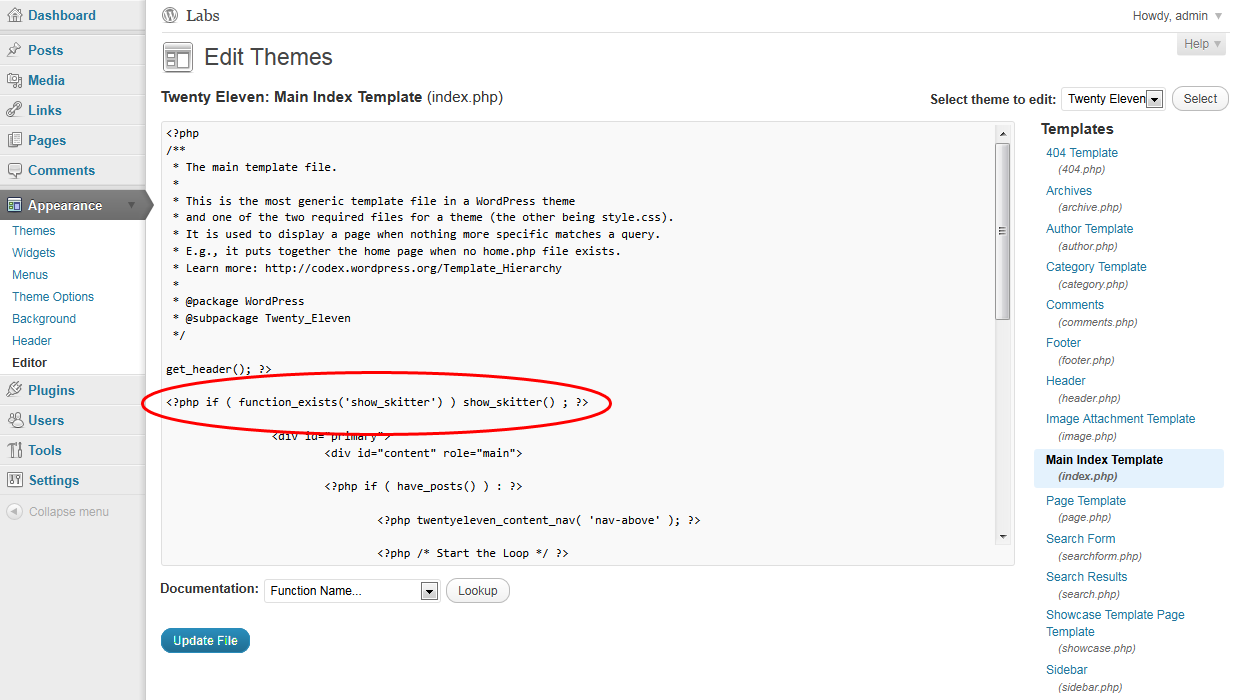Open the Plugins menu
This screenshot has height=700, width=1245.
click(51, 390)
